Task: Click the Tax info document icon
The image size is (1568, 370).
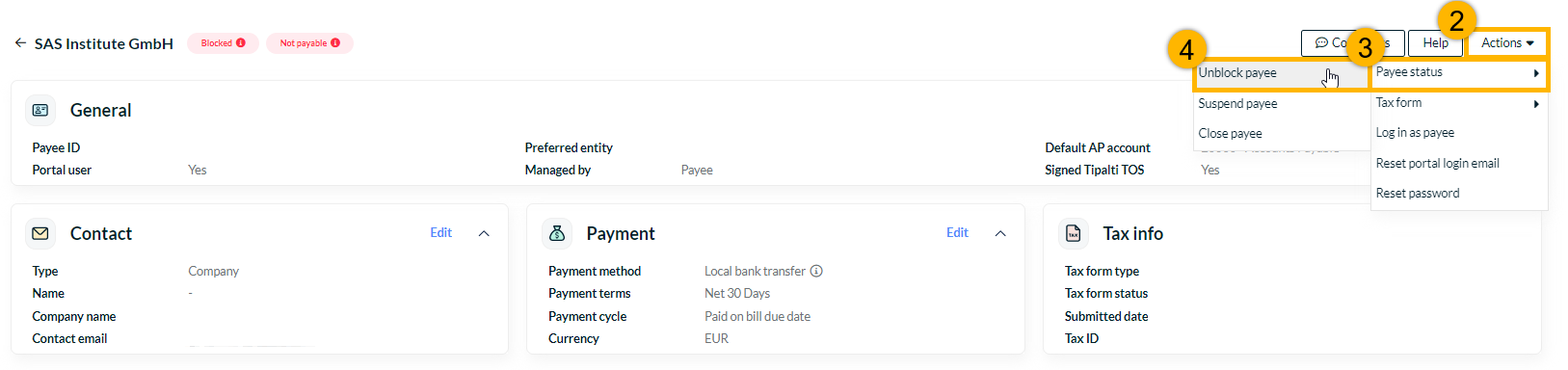Action: 1074,234
